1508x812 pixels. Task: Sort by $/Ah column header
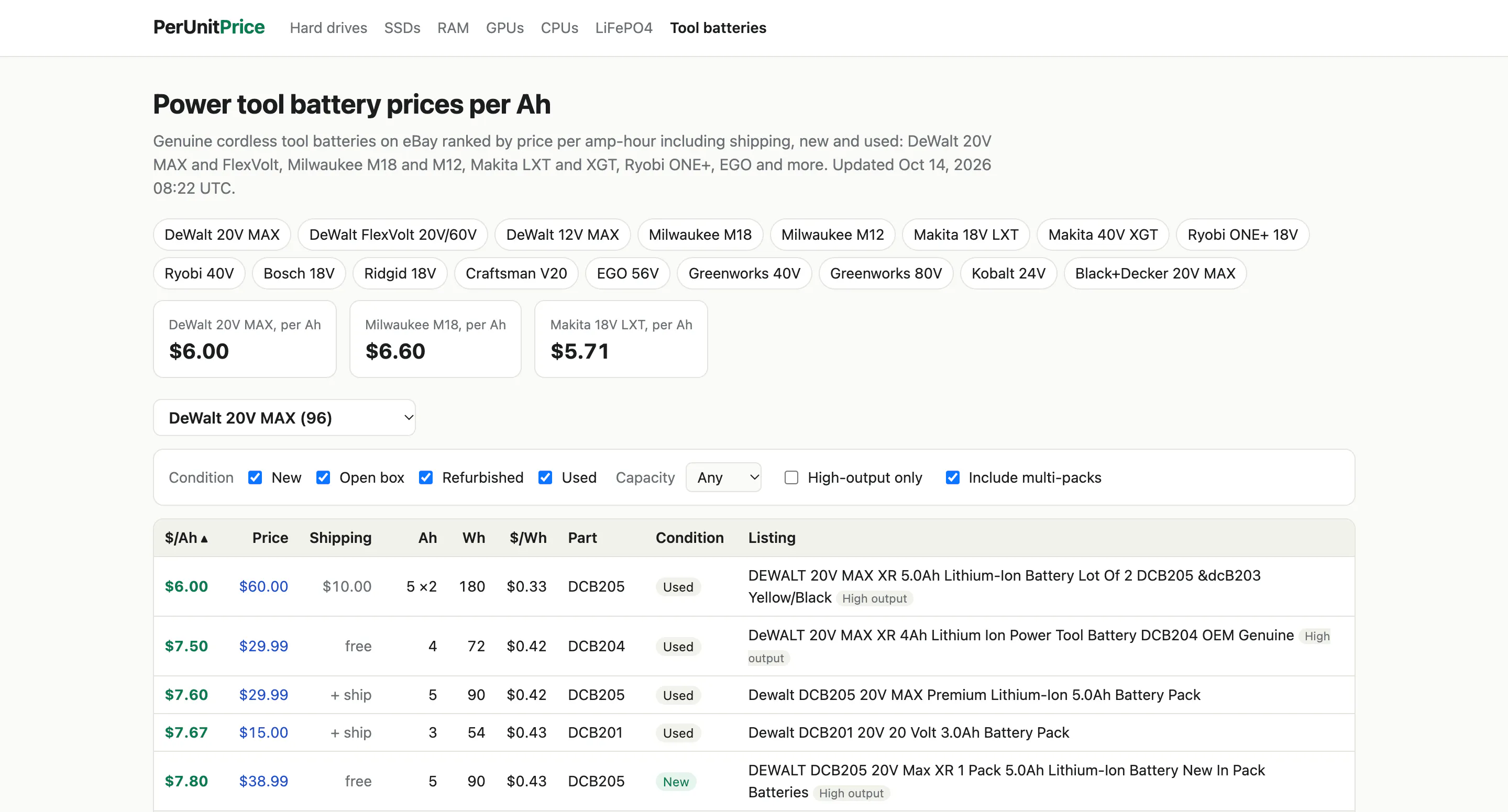click(x=186, y=538)
